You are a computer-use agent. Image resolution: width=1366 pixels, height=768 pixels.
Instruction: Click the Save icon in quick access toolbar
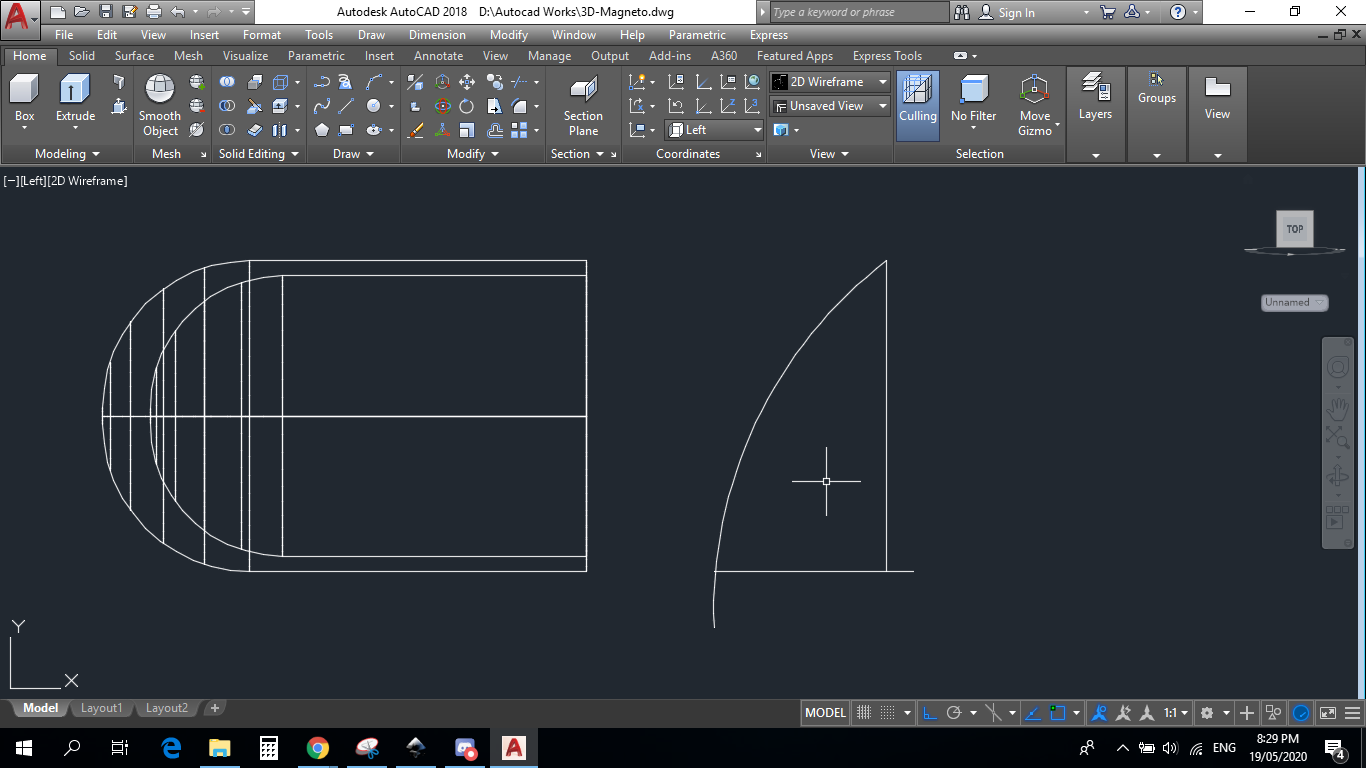click(105, 12)
